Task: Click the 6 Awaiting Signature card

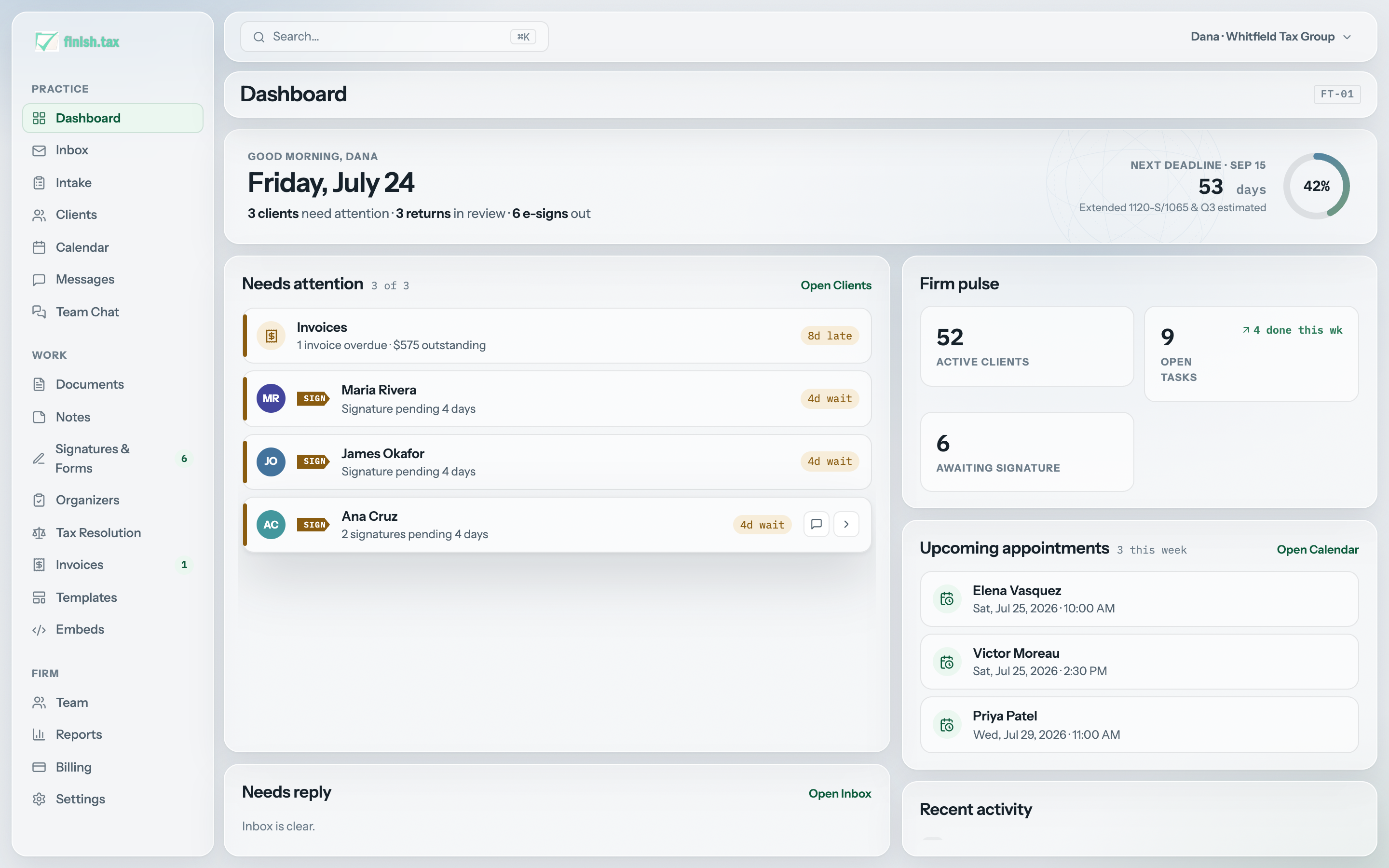Action: tap(1027, 452)
